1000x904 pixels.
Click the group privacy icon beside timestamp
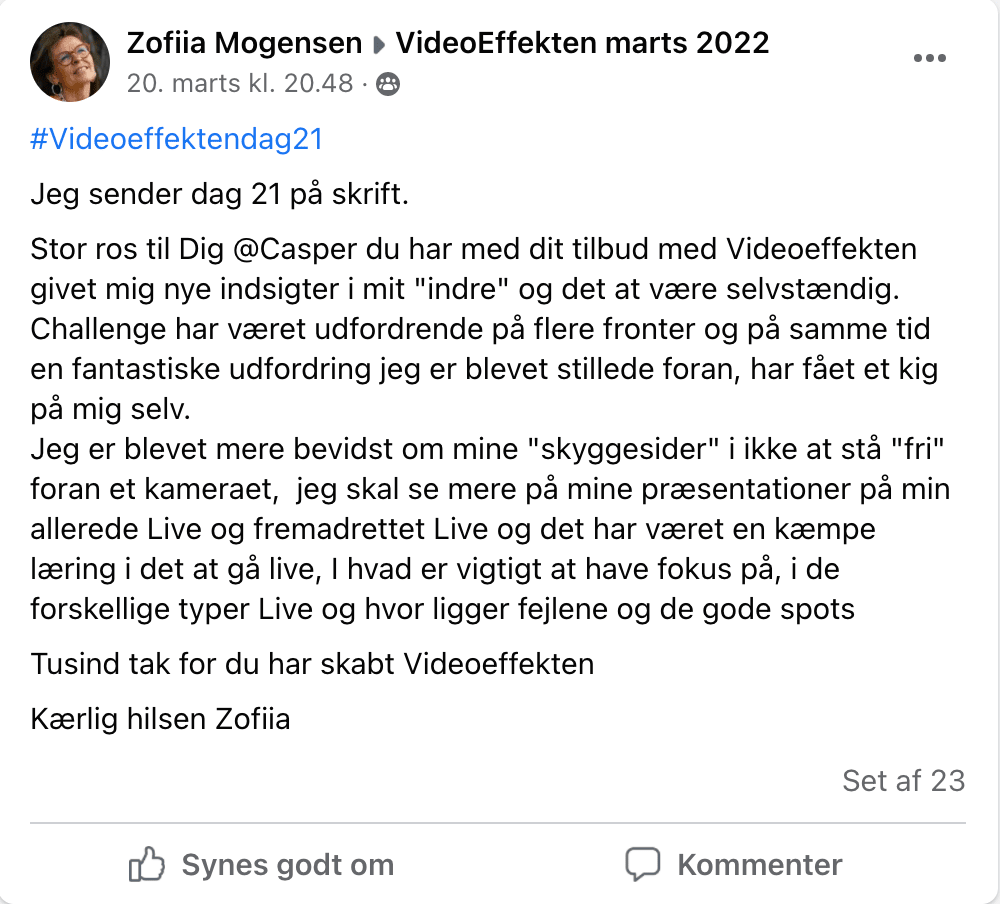[388, 84]
